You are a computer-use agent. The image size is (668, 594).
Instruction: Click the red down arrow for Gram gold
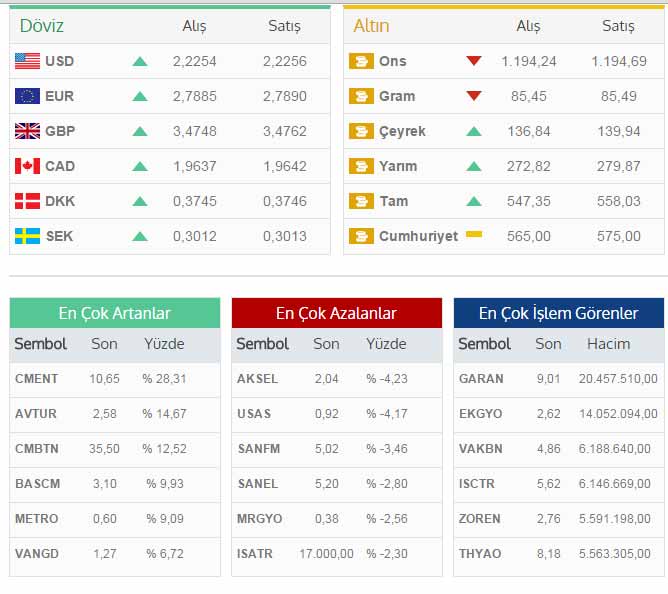pyautogui.click(x=474, y=96)
